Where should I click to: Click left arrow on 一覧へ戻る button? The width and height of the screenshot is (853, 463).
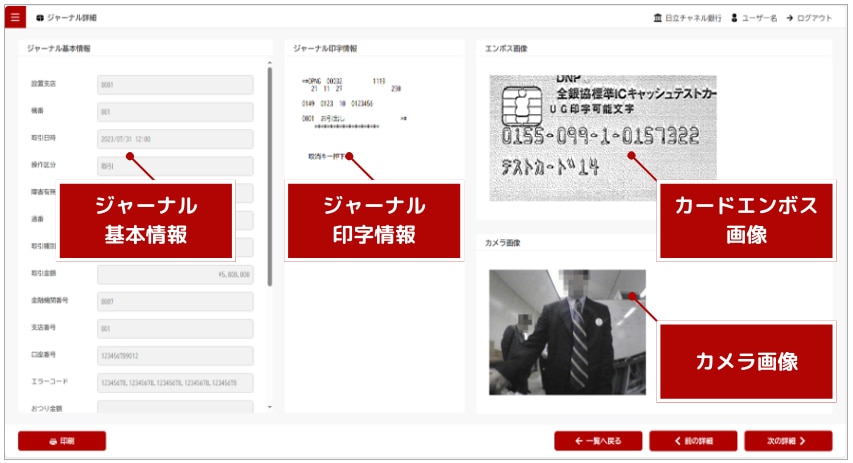pos(580,441)
